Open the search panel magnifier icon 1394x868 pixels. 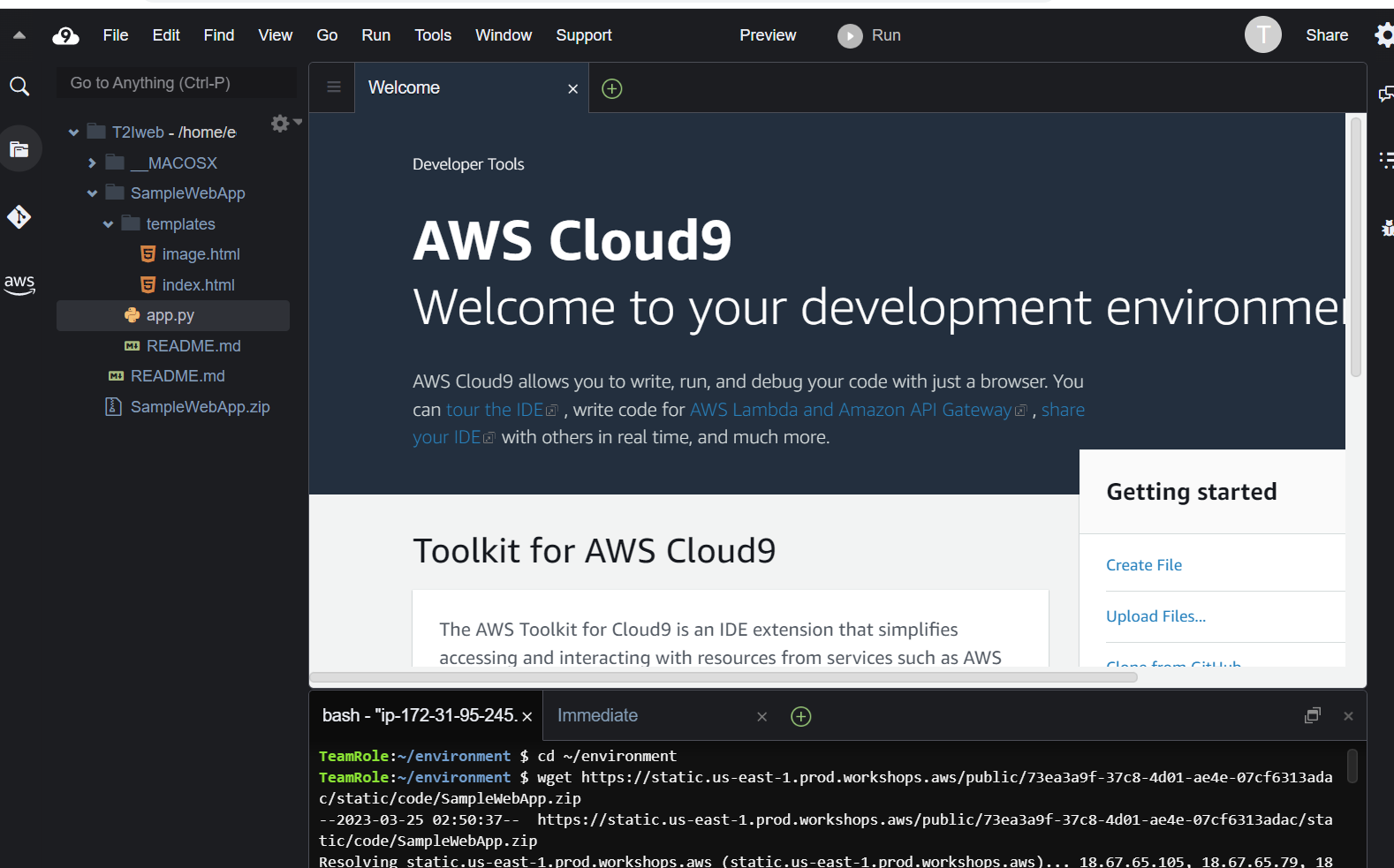pyautogui.click(x=19, y=86)
